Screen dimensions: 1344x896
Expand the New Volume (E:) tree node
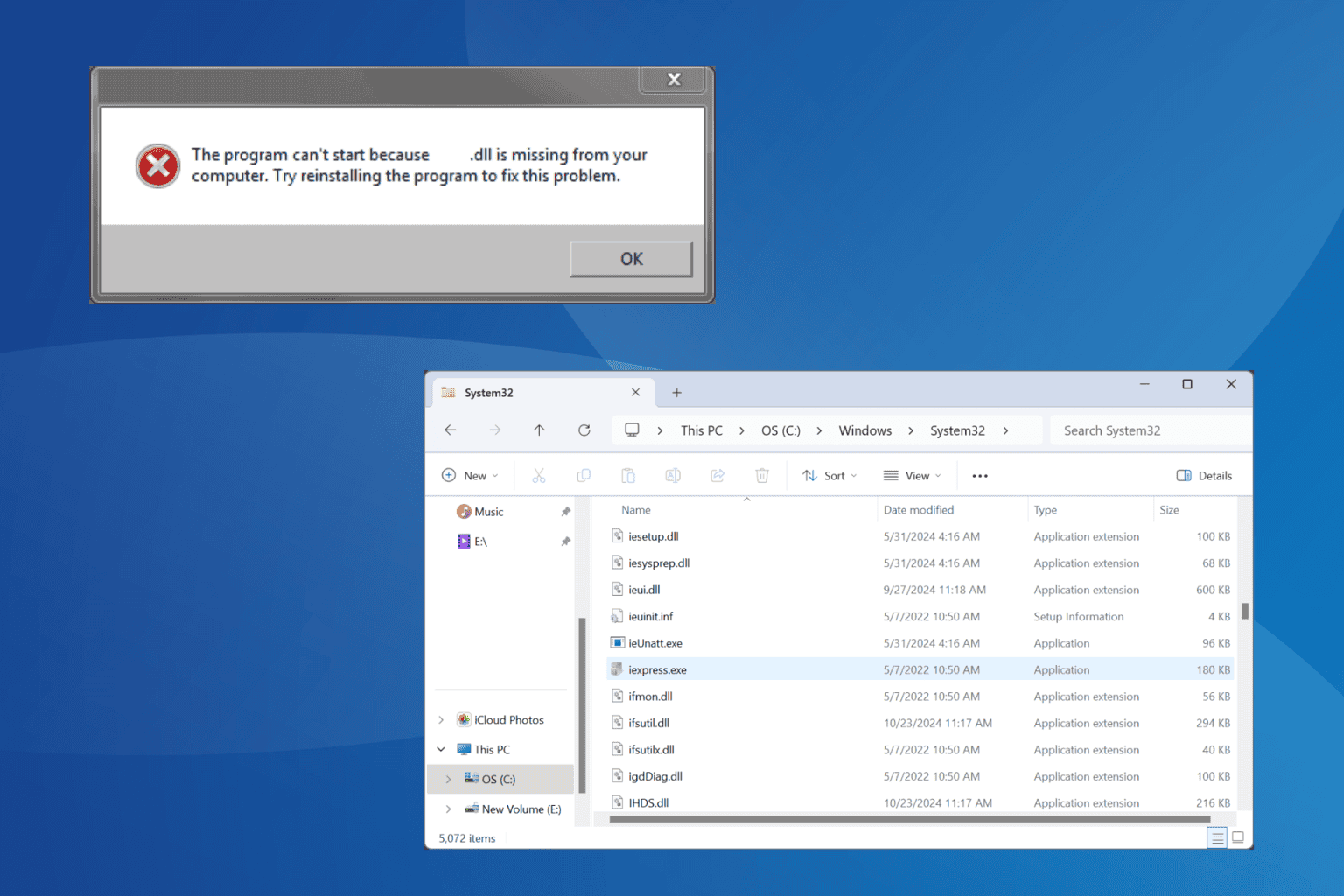(449, 809)
